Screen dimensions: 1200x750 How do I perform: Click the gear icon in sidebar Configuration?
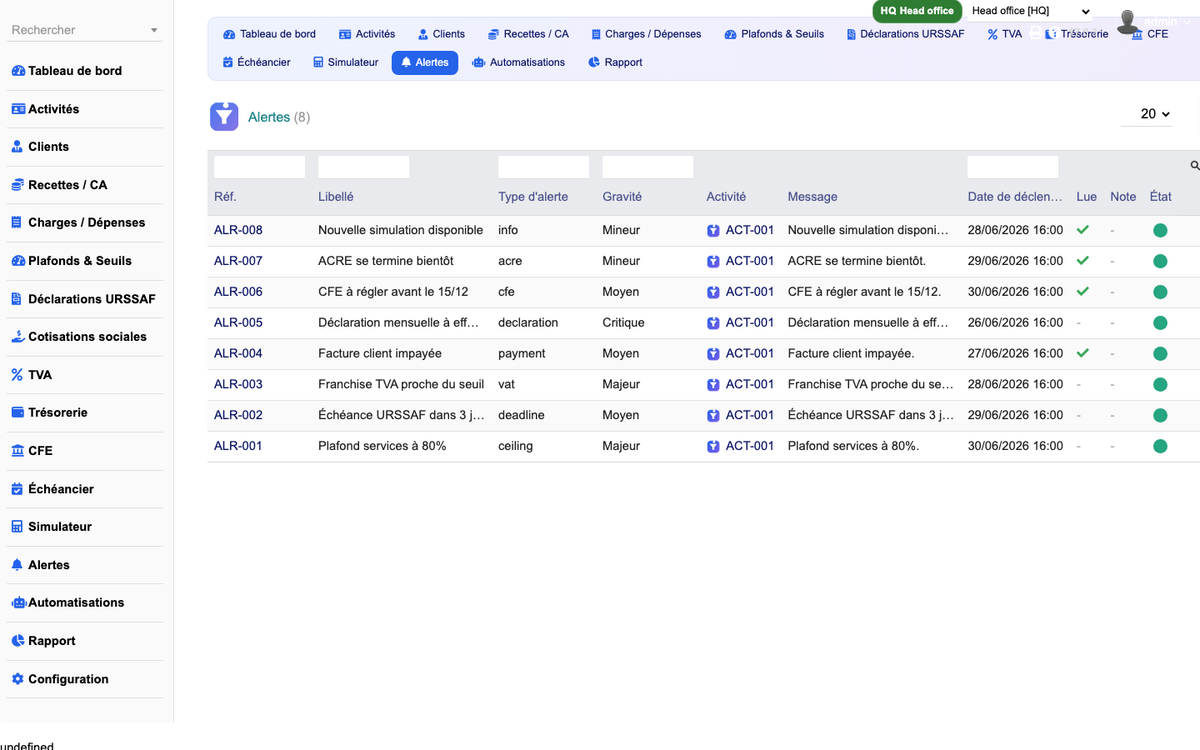[x=17, y=679]
